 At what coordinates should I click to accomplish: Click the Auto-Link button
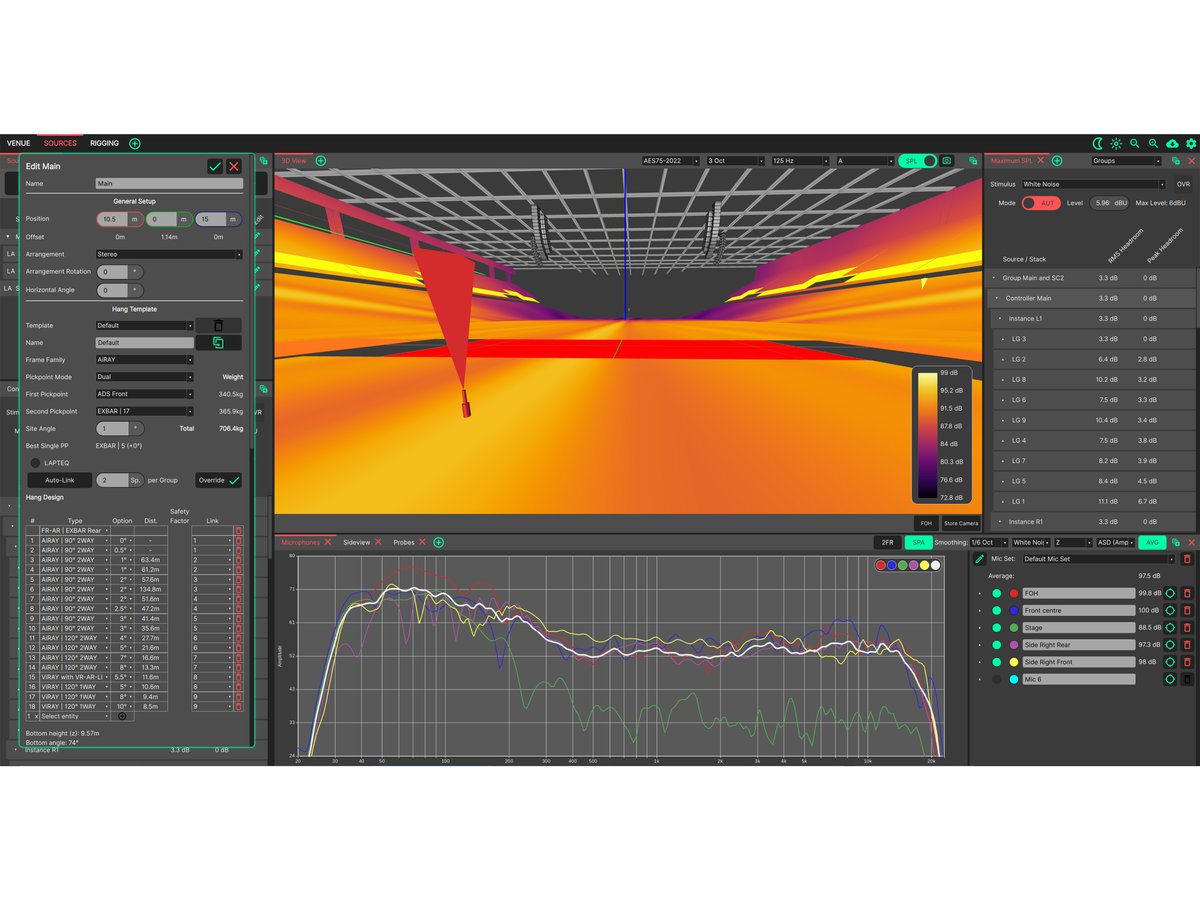point(59,480)
